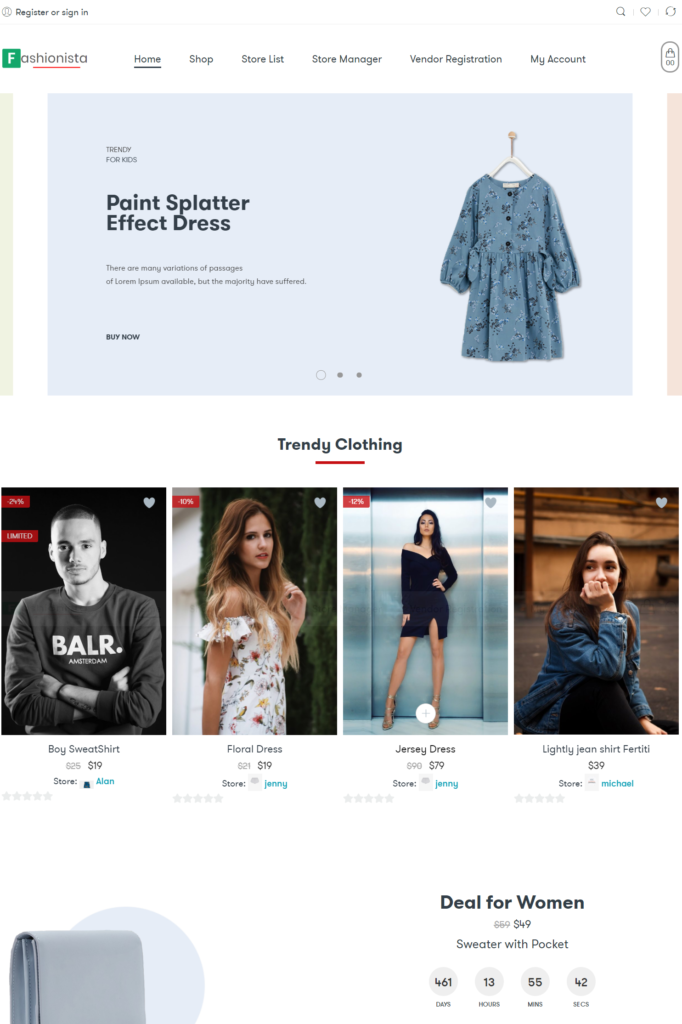Click the BUY NOW link
Screen dimensions: 682x1024
click(123, 337)
